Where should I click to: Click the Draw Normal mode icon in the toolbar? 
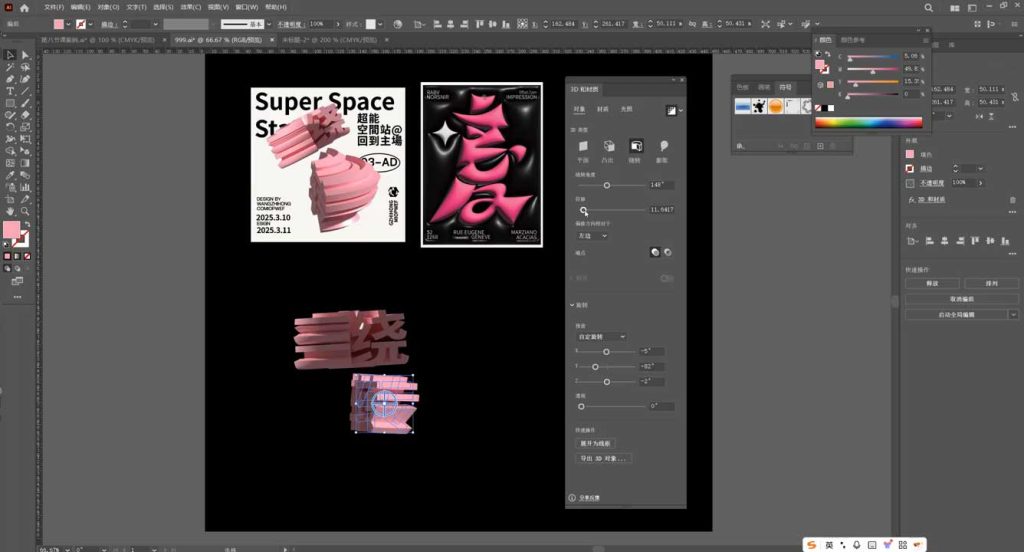[7, 268]
